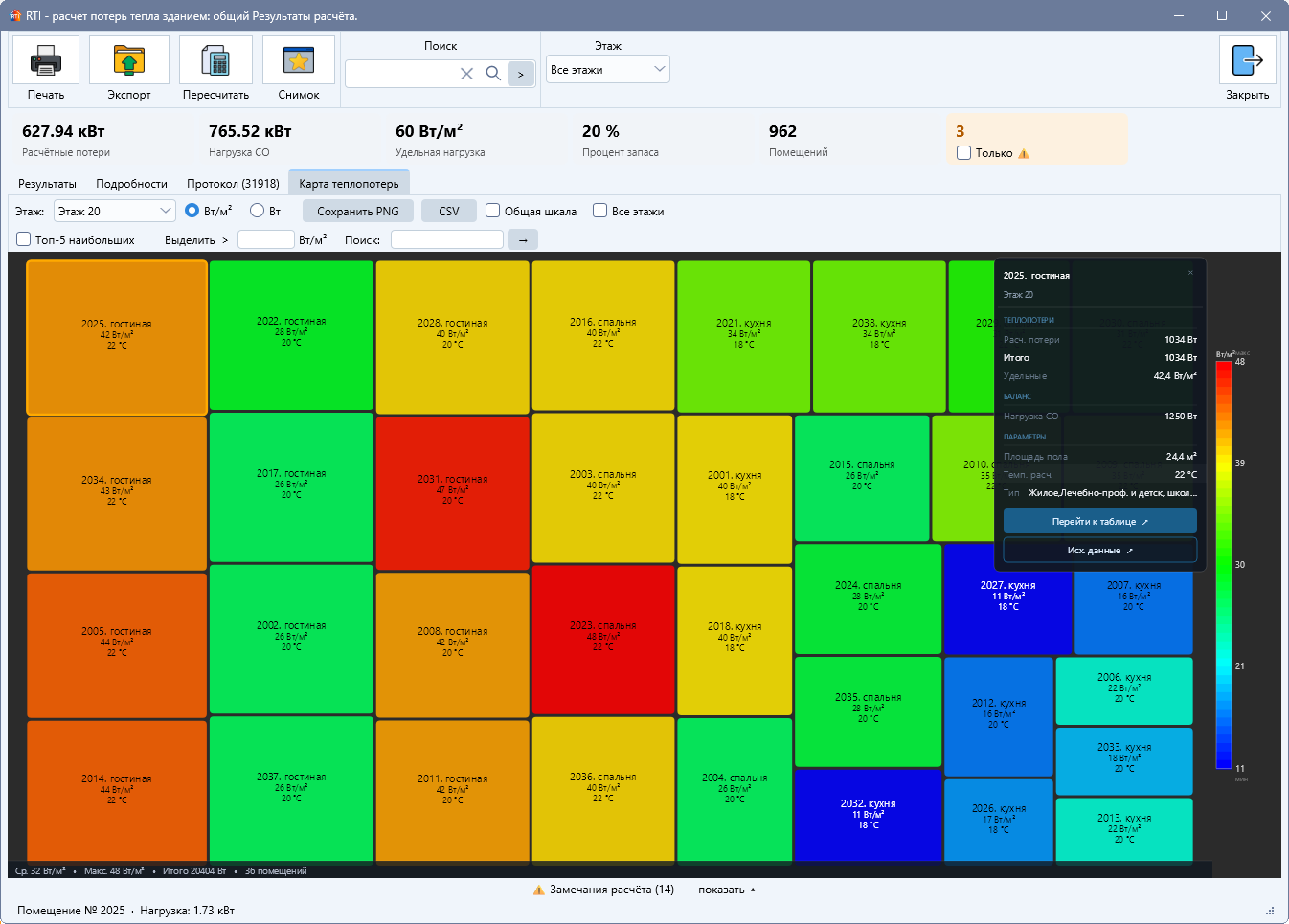Open the Подробности tab
Screen dimensions: 1289x924
pos(131,184)
